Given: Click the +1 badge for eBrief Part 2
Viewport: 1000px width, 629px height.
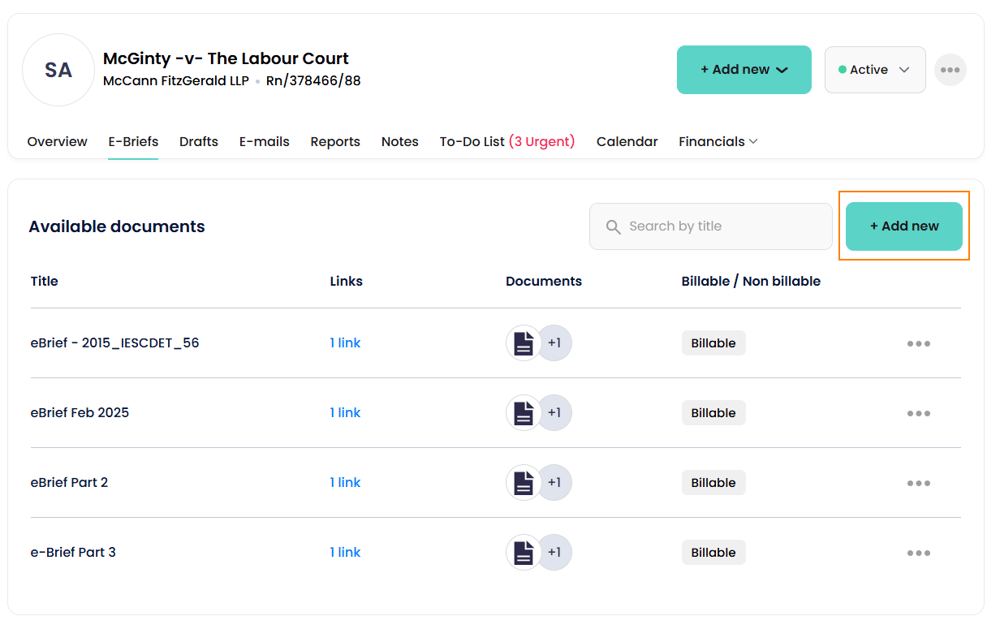Looking at the screenshot, I should 555,483.
